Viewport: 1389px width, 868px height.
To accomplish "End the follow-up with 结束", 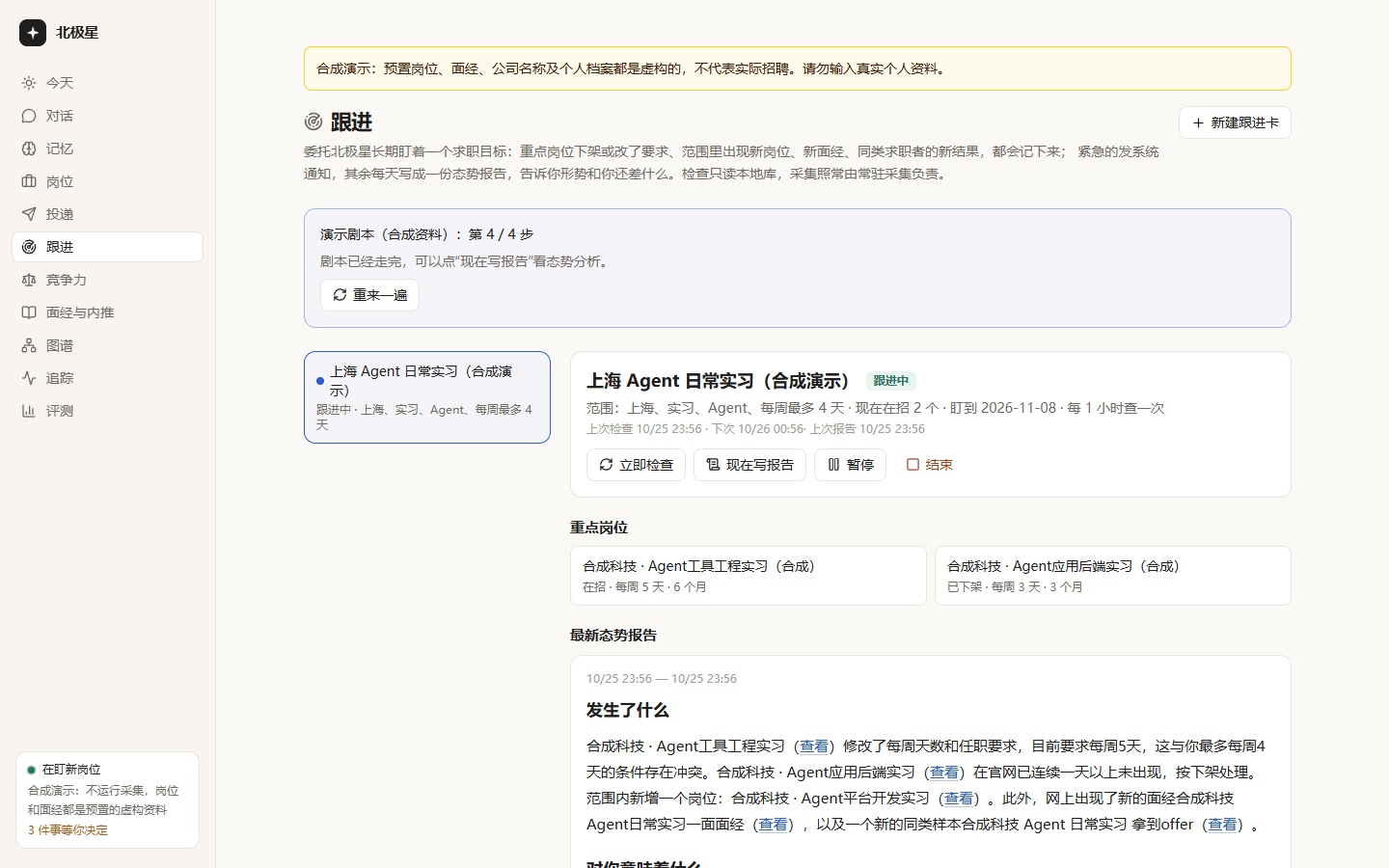I will (x=929, y=465).
